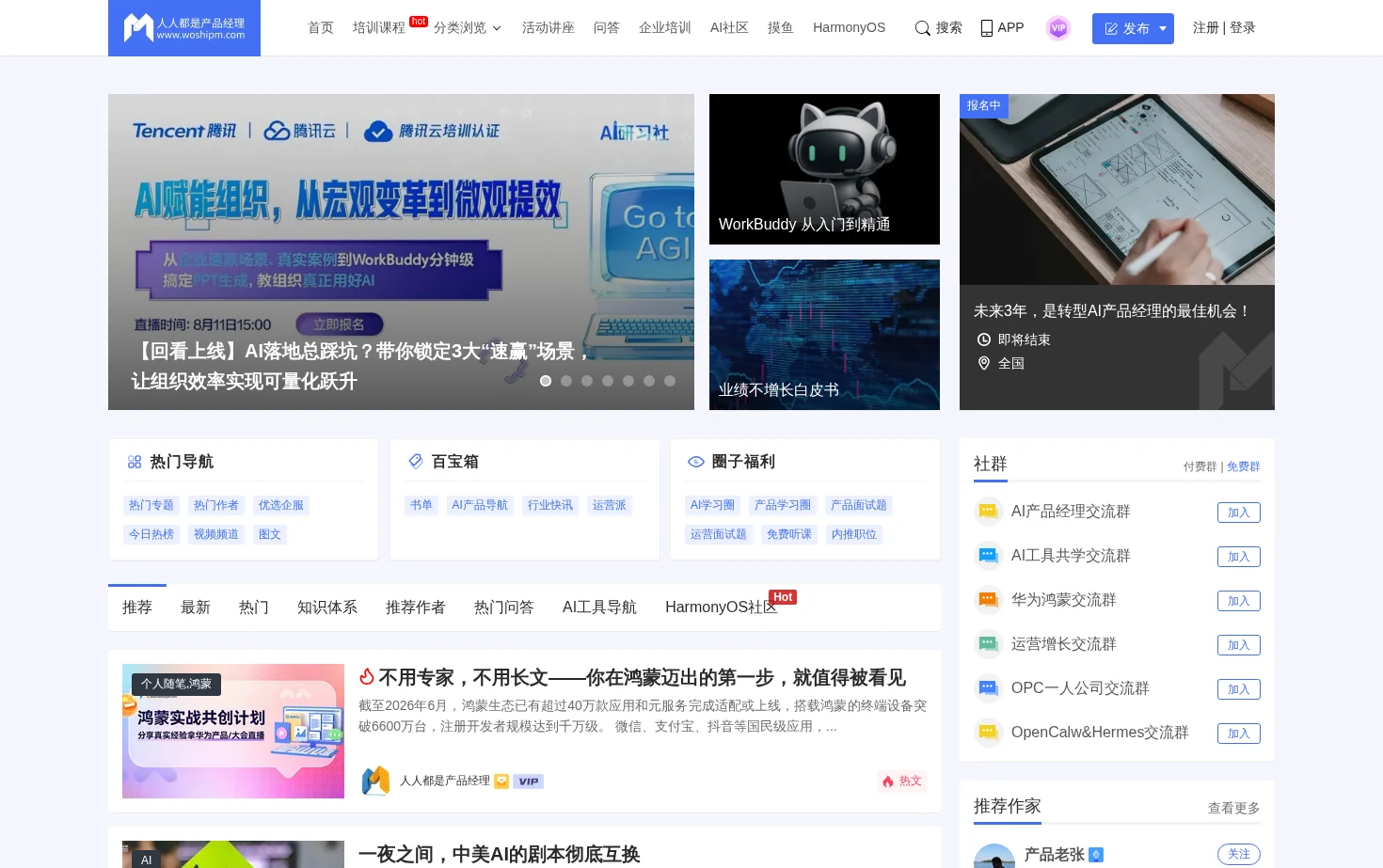1383x868 pixels.
Task: Open the 发布 dropdown arrow
Action: (1163, 29)
